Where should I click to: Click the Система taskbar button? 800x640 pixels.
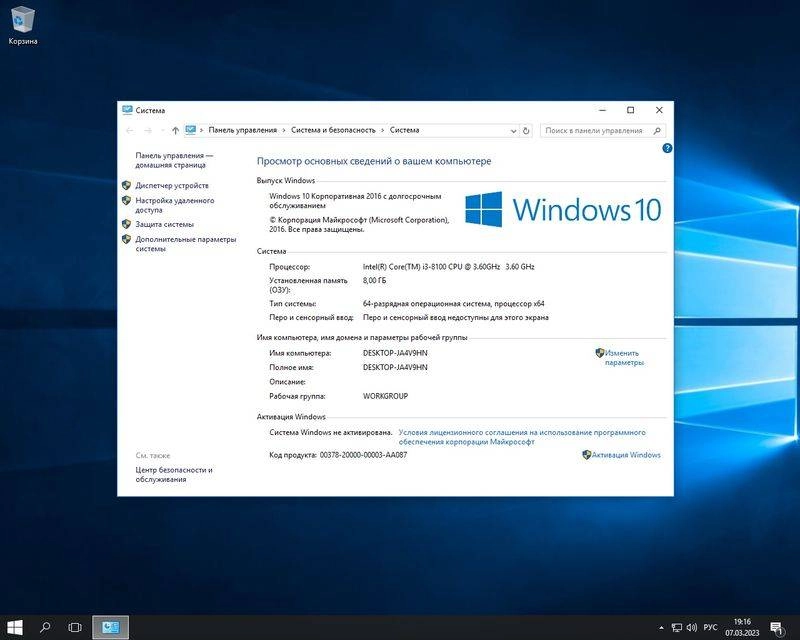point(110,627)
